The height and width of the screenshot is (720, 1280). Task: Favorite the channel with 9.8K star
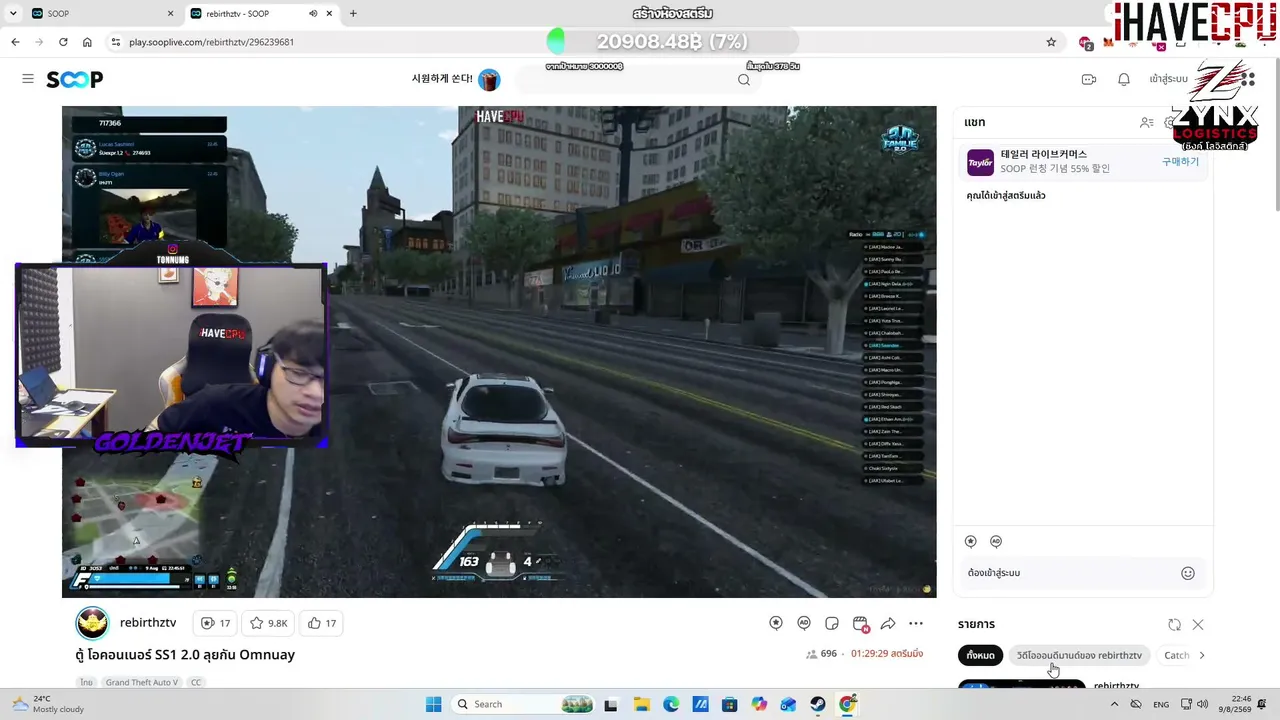tap(268, 623)
